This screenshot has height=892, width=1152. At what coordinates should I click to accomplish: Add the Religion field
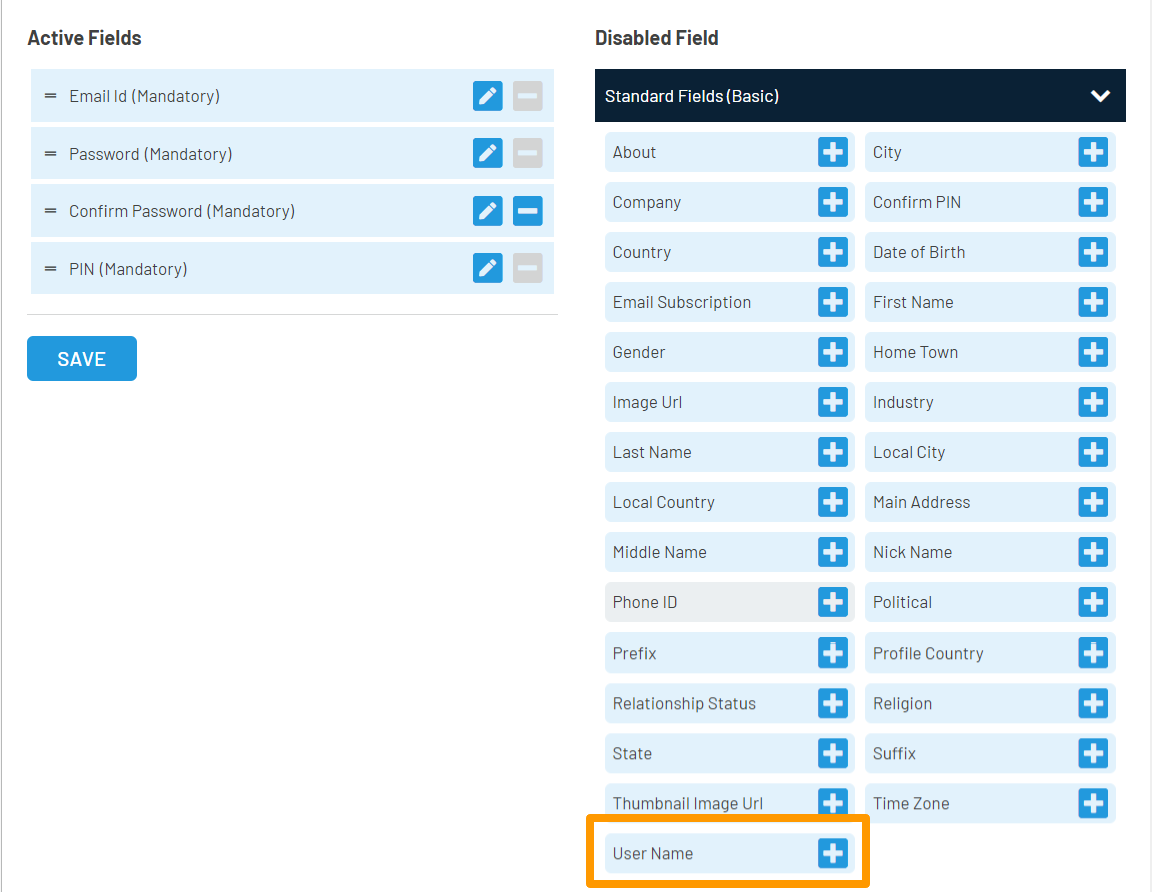click(x=1094, y=703)
